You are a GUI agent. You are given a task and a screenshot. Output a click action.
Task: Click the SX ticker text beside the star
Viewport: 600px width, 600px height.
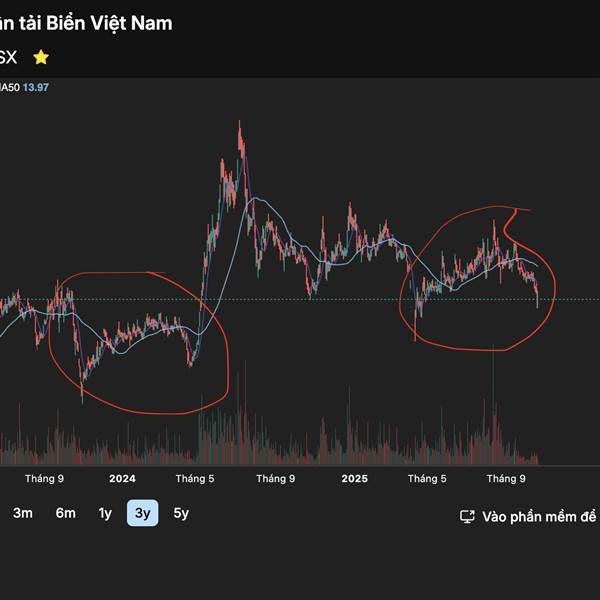pyautogui.click(x=8, y=58)
